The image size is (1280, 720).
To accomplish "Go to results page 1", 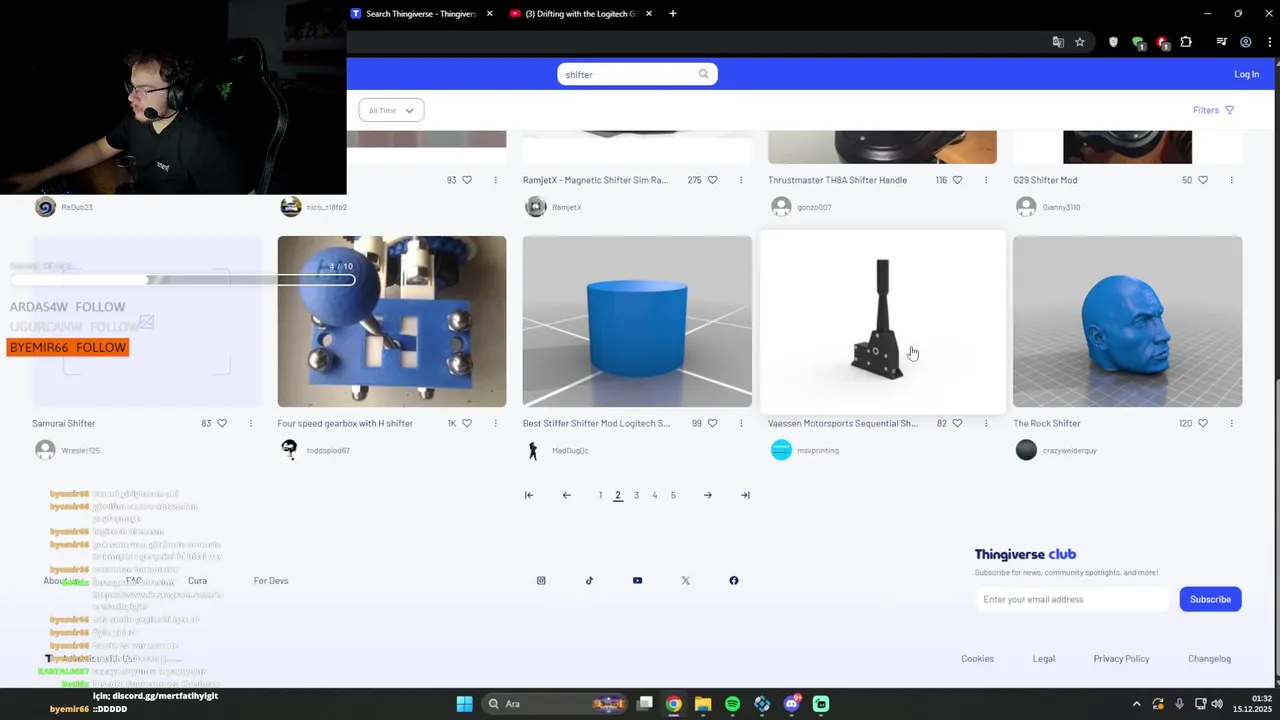I will (600, 495).
